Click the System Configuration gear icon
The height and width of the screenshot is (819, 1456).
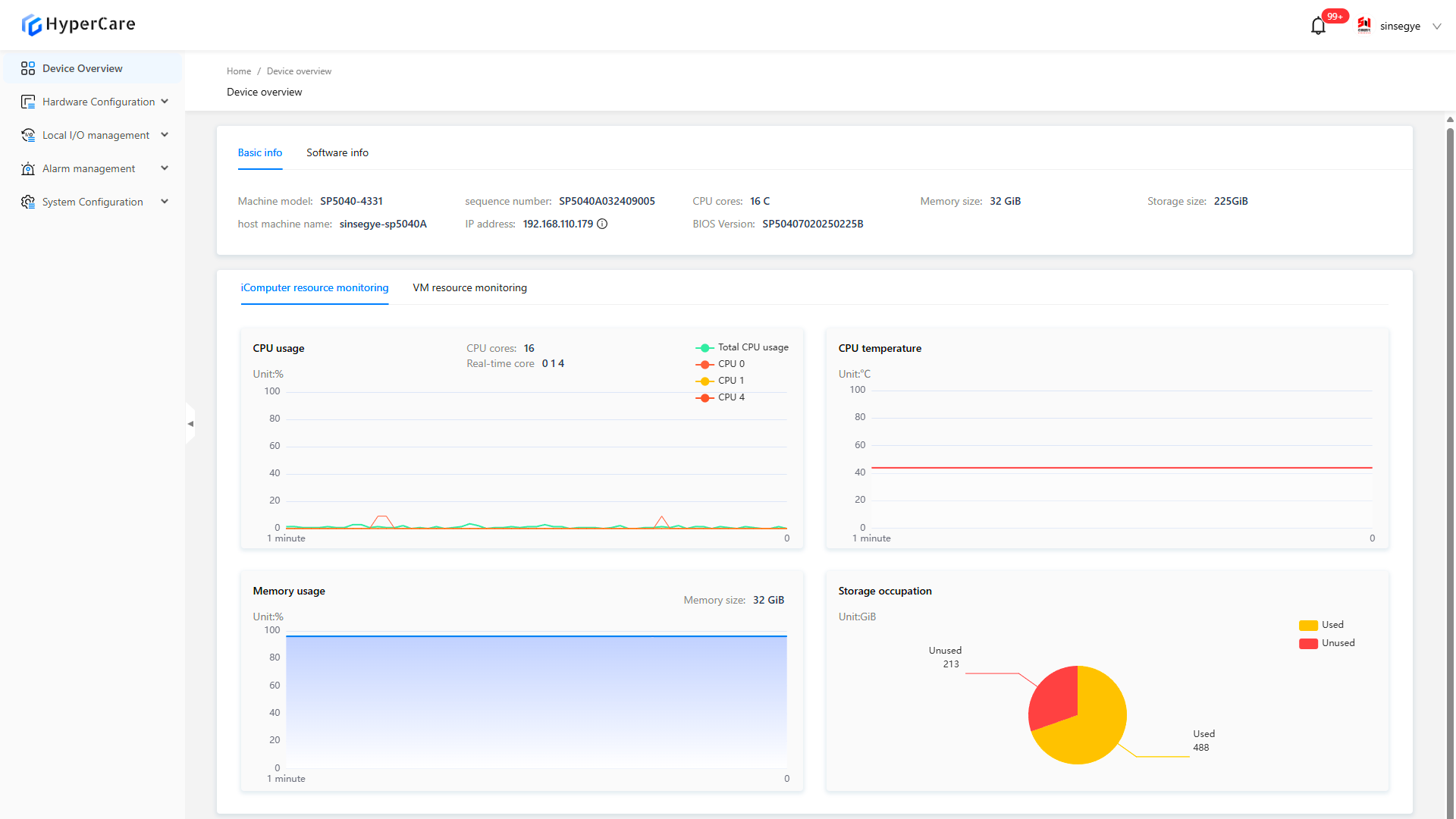[28, 202]
